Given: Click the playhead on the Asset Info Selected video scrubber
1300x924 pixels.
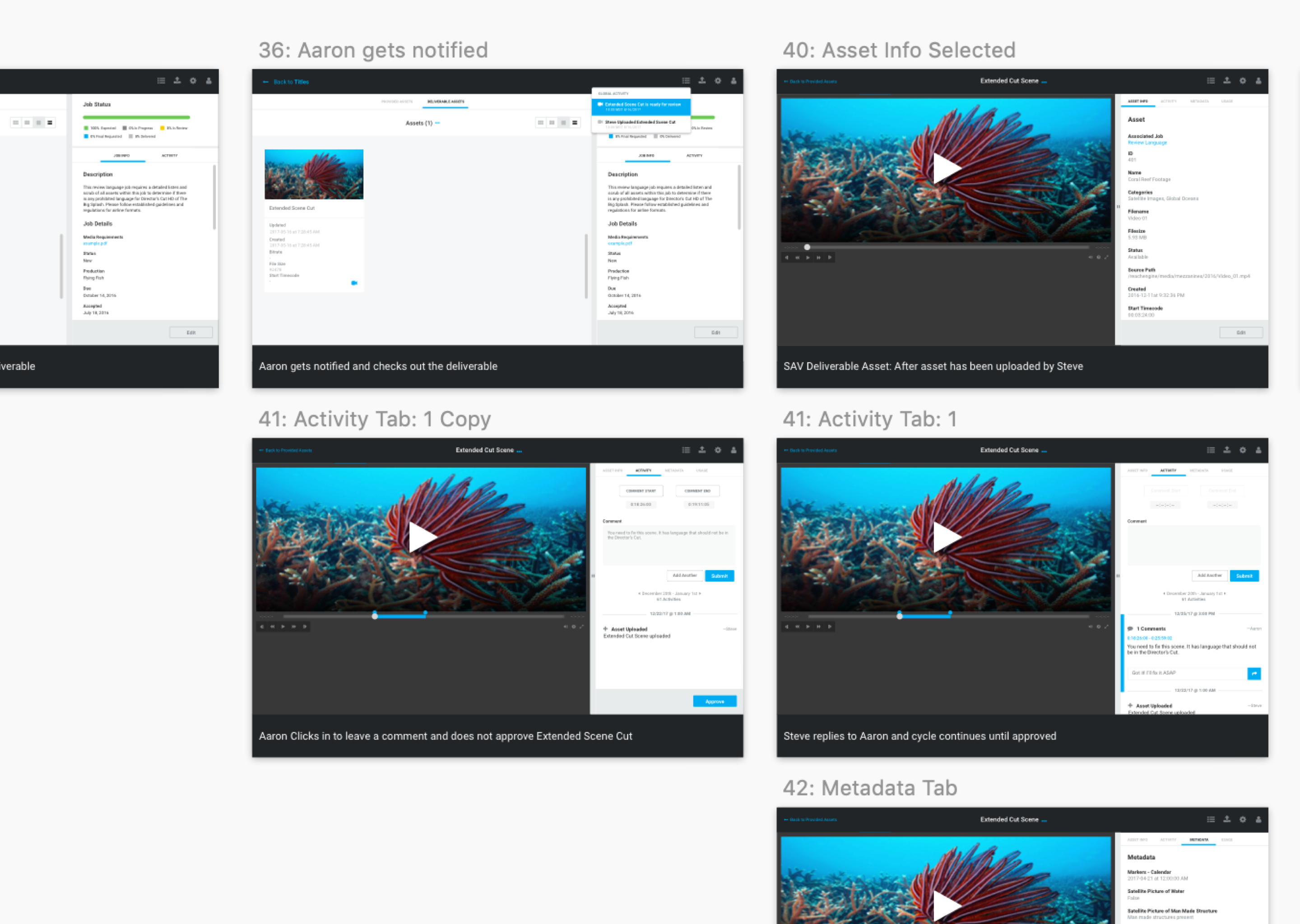Looking at the screenshot, I should [807, 247].
